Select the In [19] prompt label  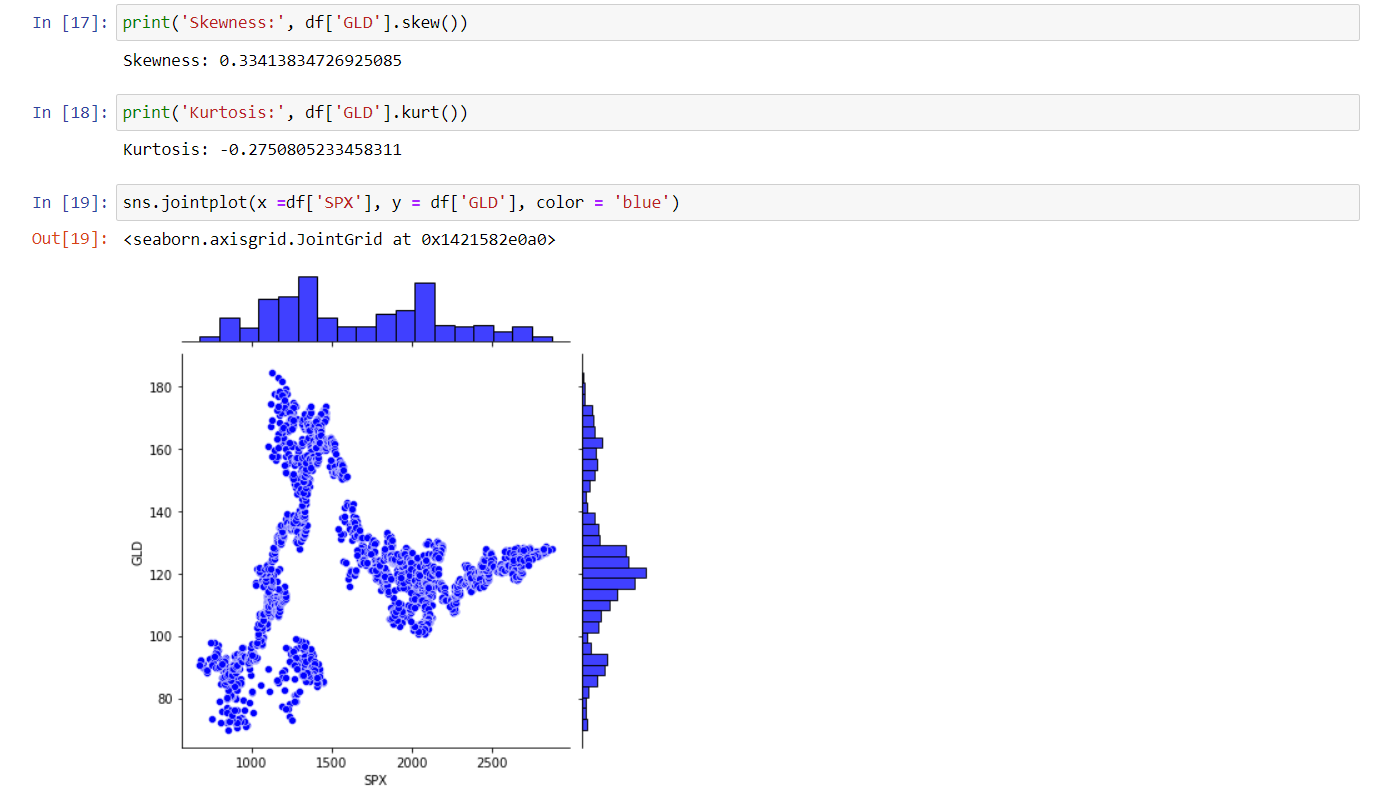tap(69, 203)
